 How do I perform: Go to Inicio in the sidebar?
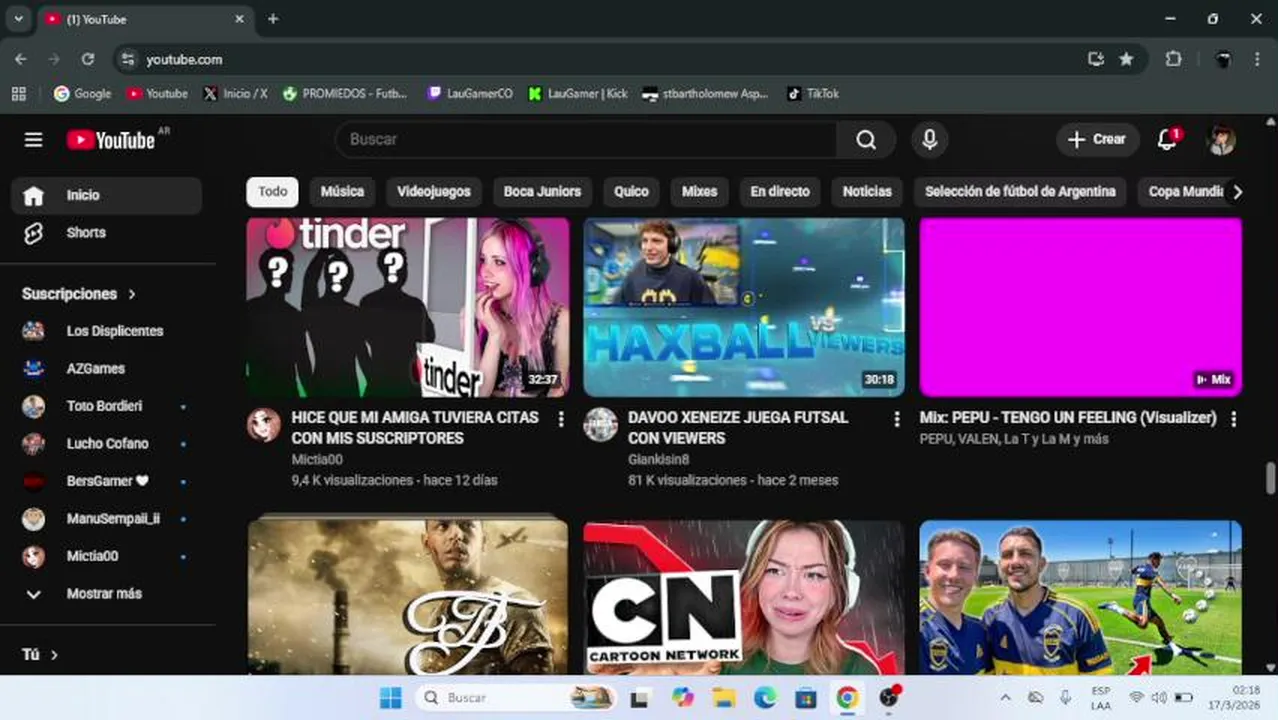click(106, 195)
